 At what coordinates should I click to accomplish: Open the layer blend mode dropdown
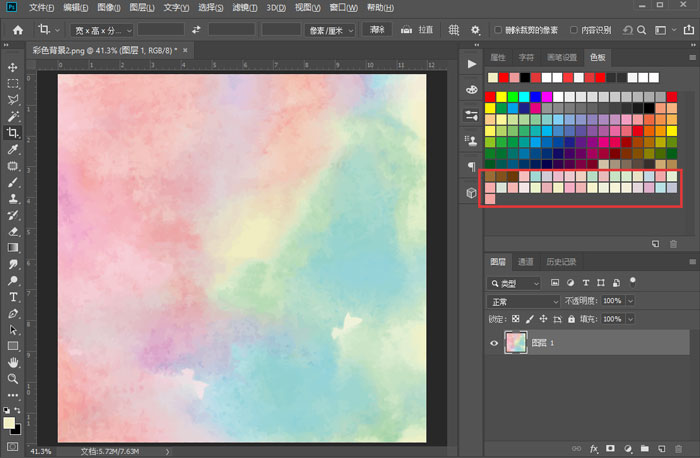click(x=523, y=302)
